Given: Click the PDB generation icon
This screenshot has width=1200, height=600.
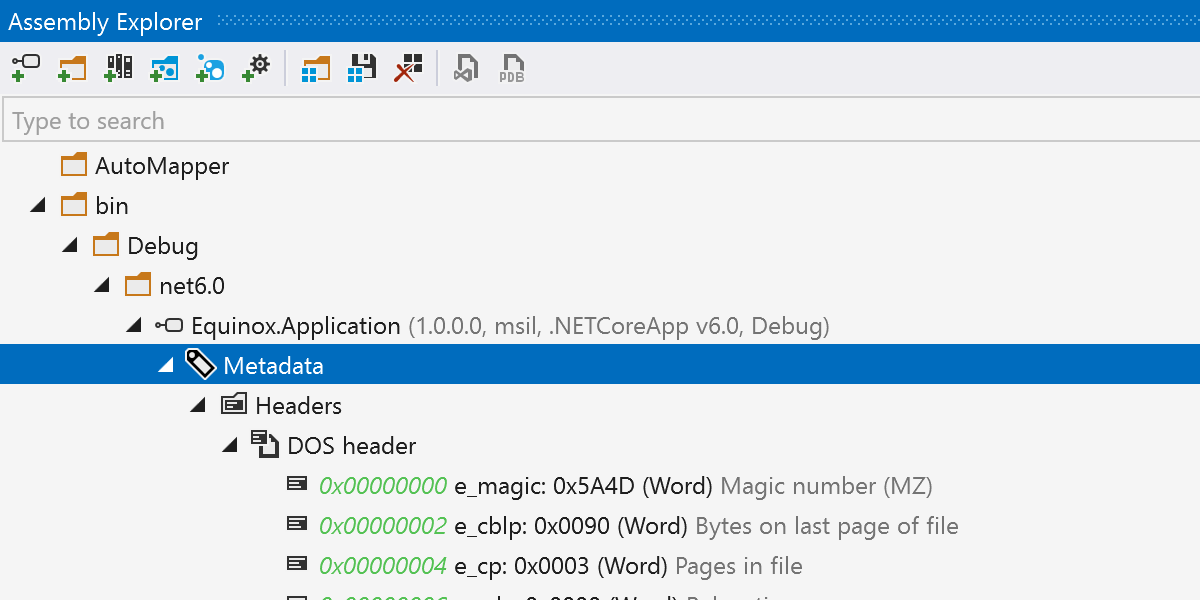Looking at the screenshot, I should (512, 68).
